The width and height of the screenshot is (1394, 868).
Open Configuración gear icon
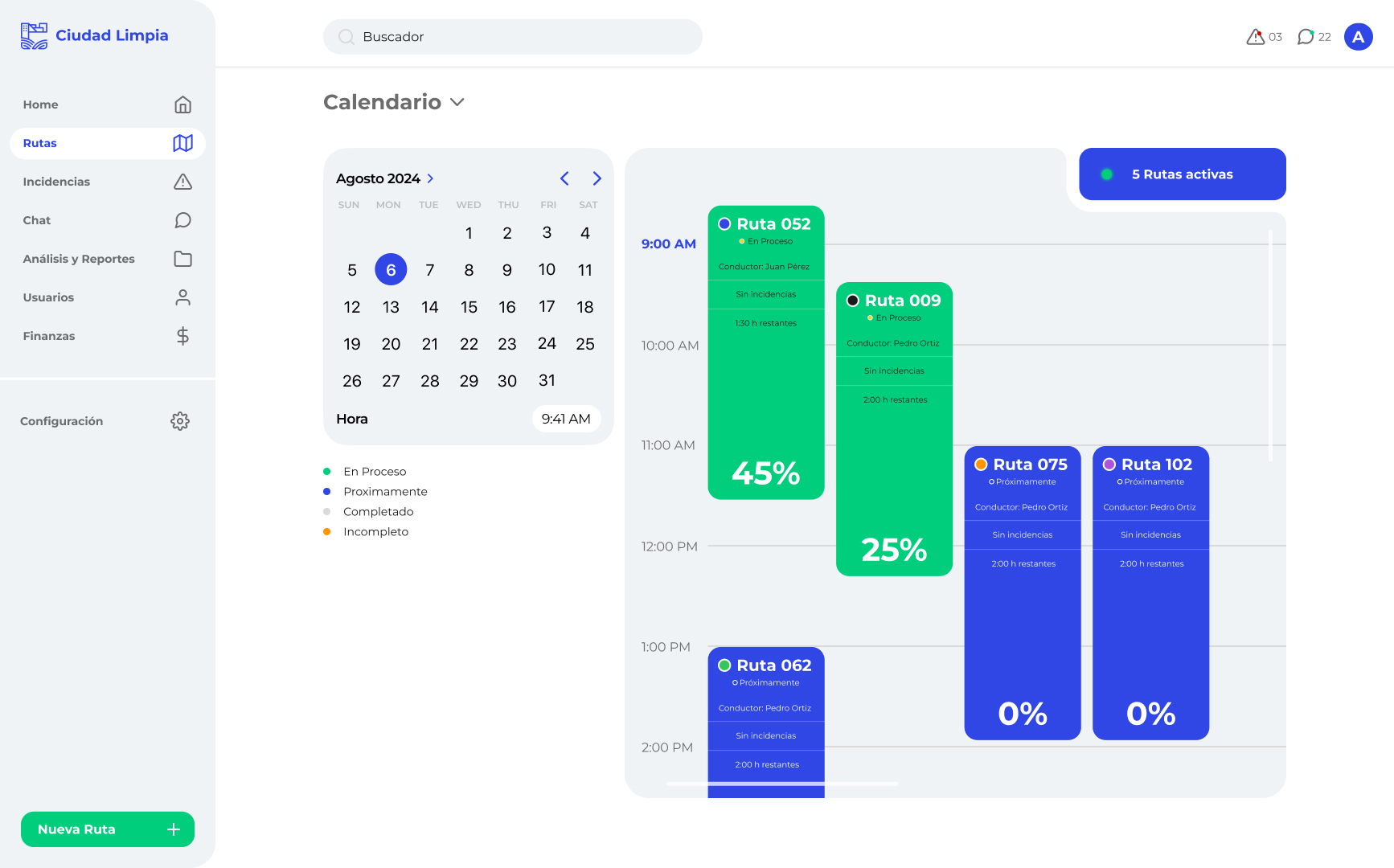(x=180, y=421)
